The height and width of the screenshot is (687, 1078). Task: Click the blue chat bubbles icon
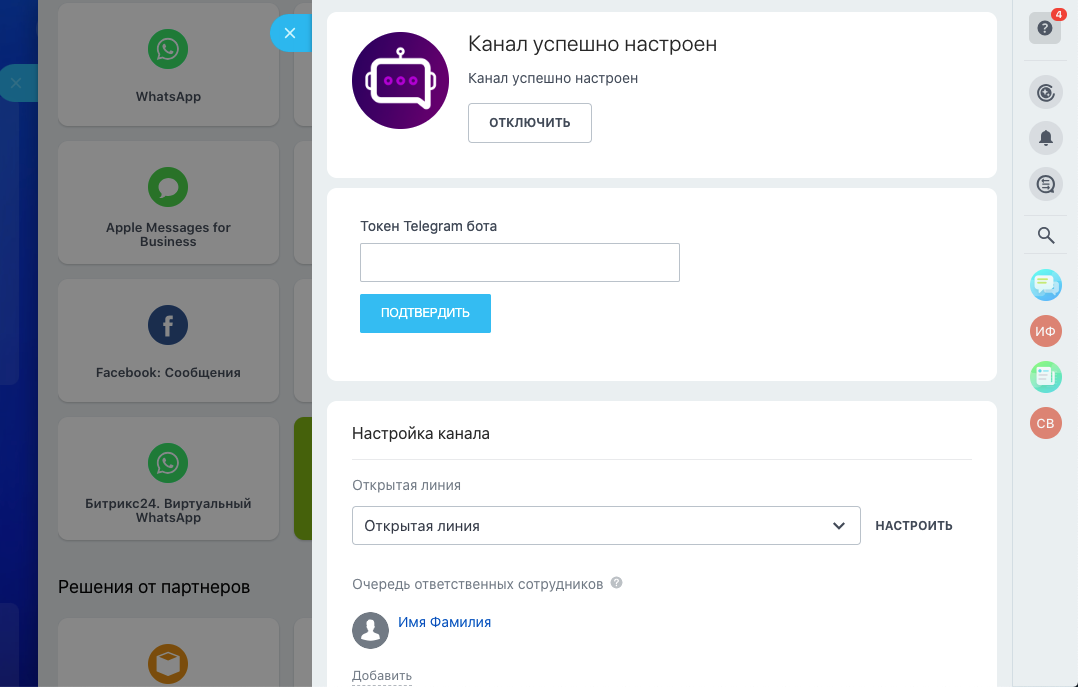[1046, 285]
